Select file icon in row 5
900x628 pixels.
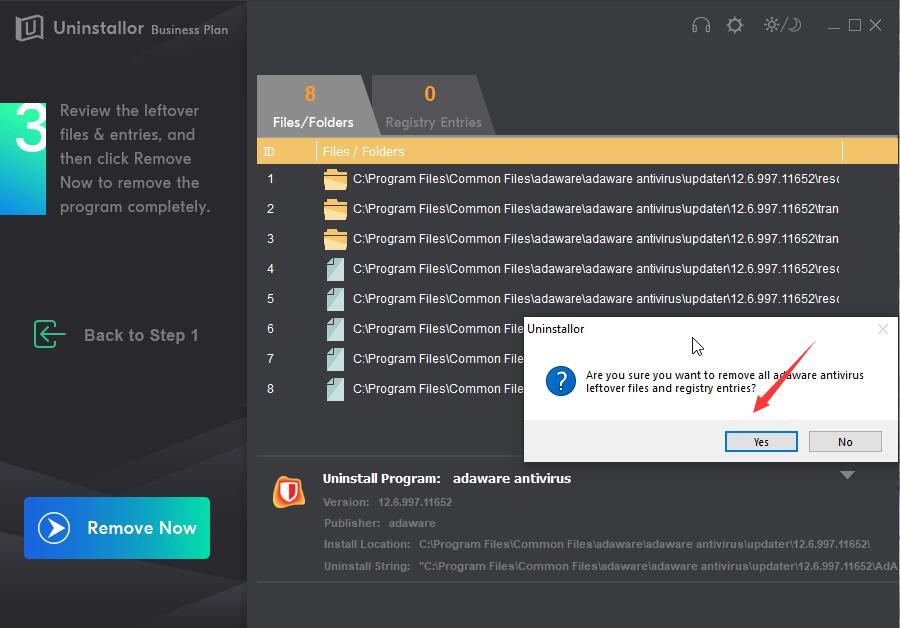(335, 299)
